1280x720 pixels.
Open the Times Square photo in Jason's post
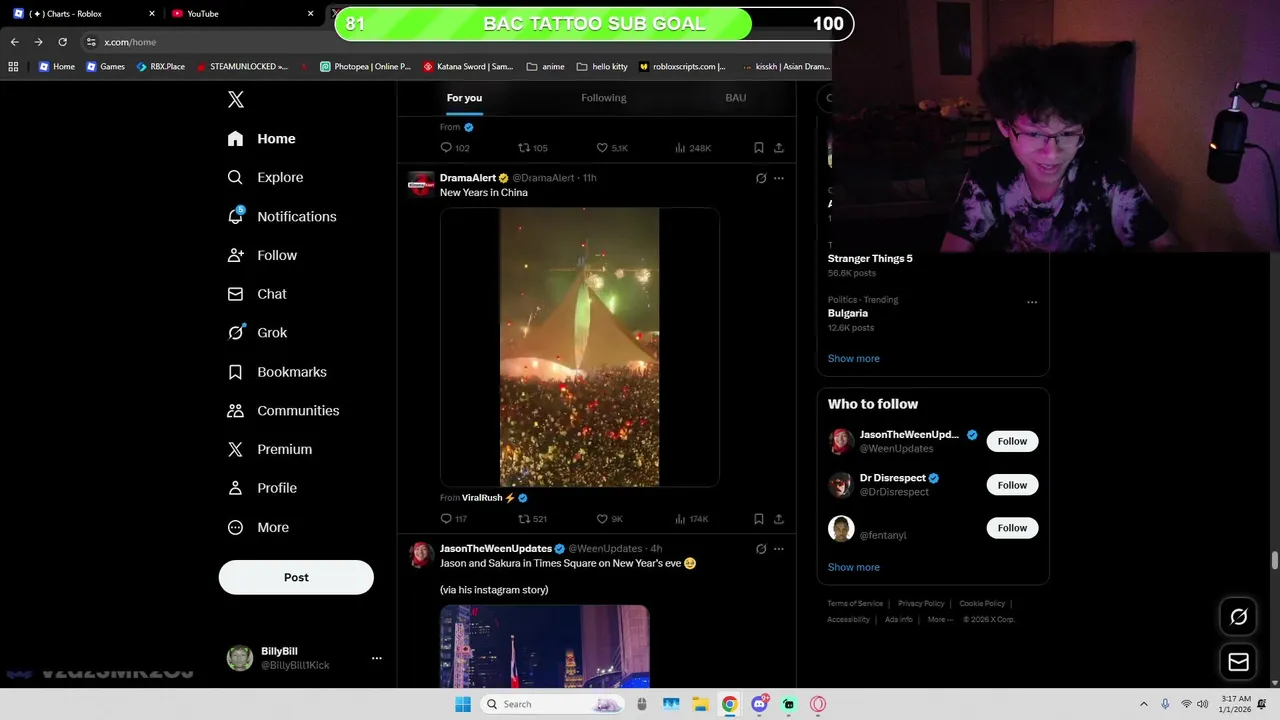[x=545, y=646]
